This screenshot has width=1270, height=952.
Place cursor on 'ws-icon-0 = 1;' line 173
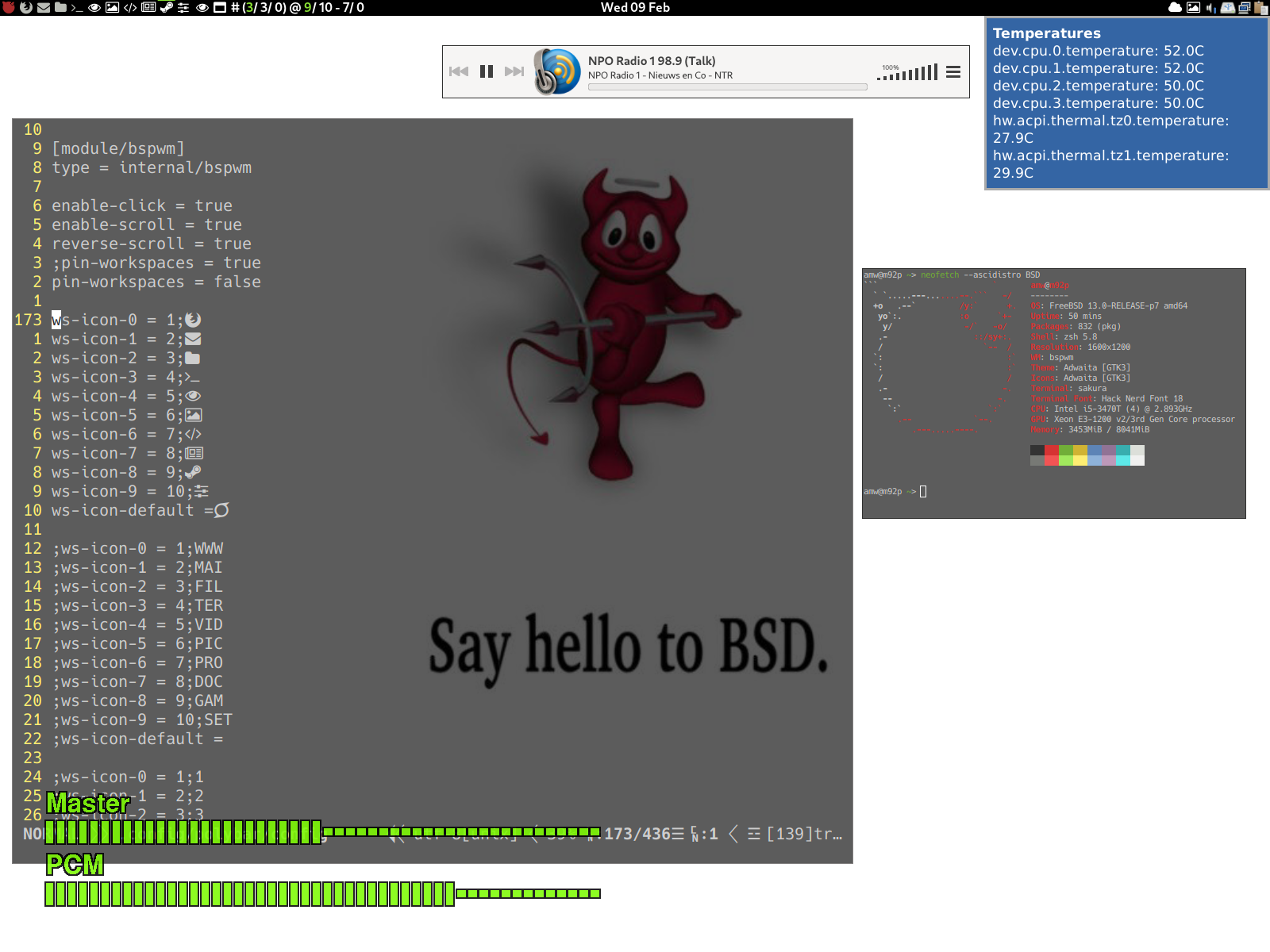click(x=126, y=320)
